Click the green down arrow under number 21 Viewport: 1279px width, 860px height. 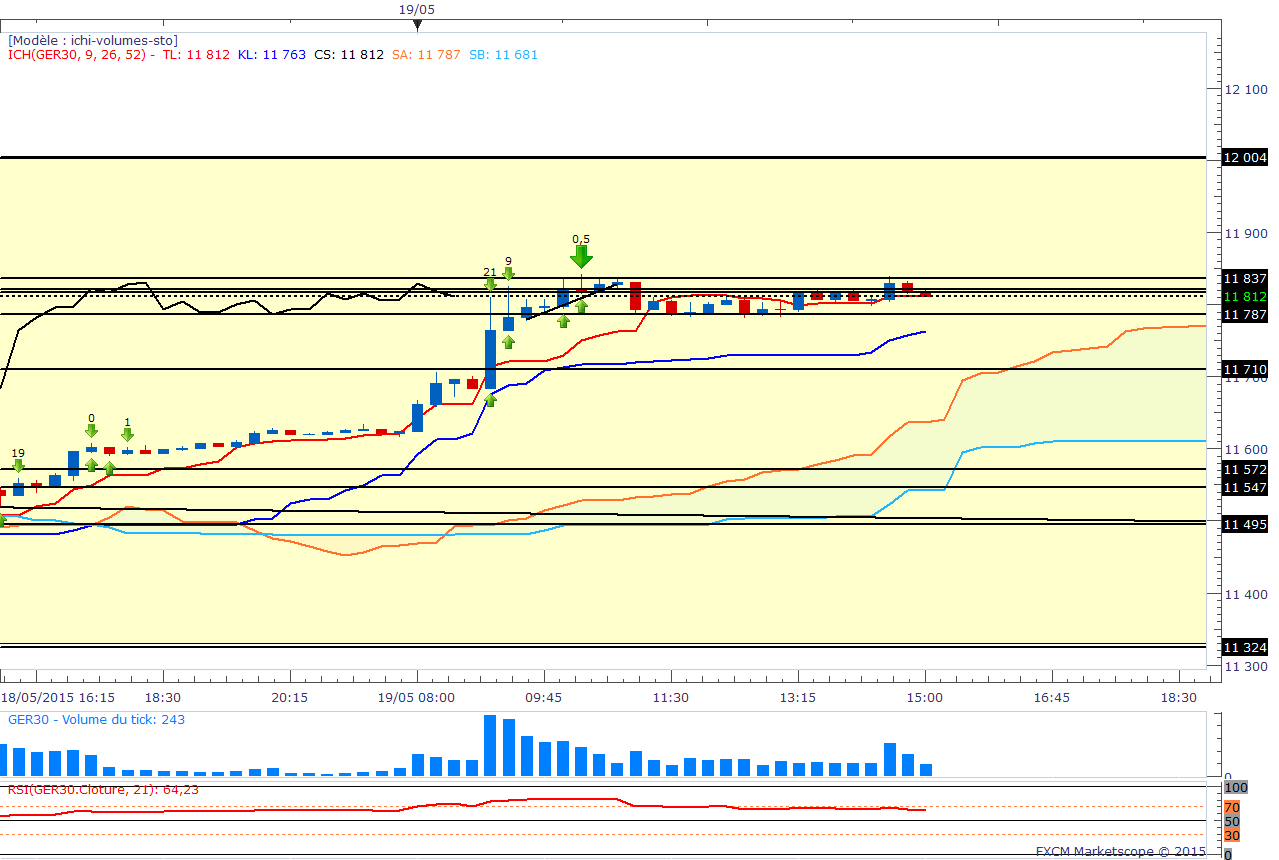coord(490,284)
